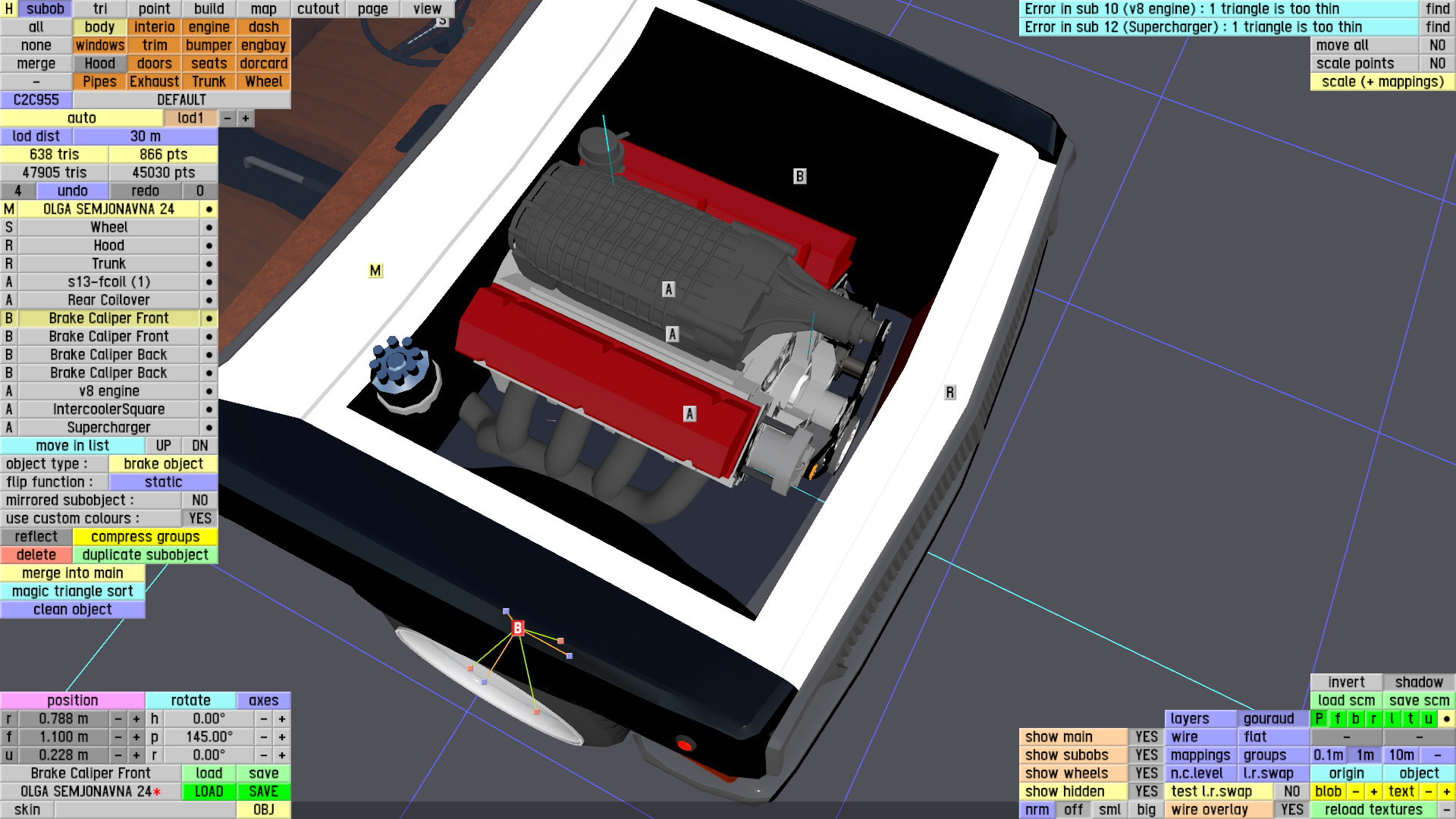This screenshot has width=1456, height=819.
Task: Toggle the visibility dot for Hood subobject
Action: pyautogui.click(x=209, y=246)
